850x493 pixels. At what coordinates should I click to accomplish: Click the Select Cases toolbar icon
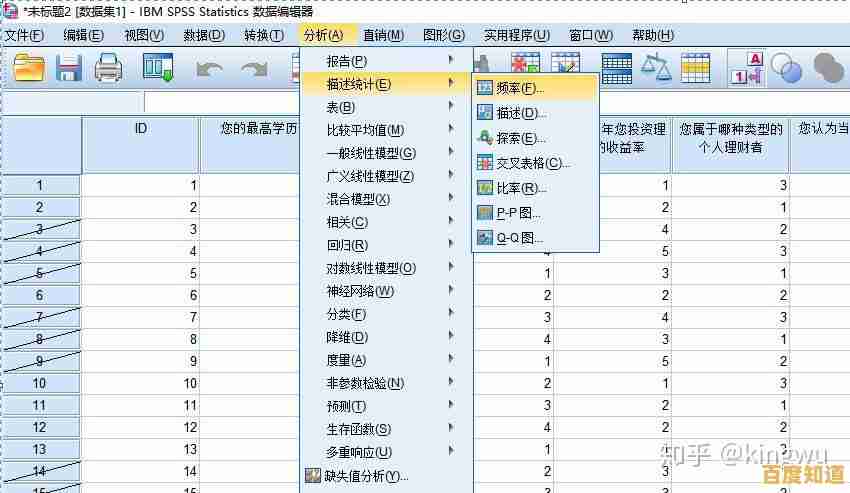[x=696, y=68]
